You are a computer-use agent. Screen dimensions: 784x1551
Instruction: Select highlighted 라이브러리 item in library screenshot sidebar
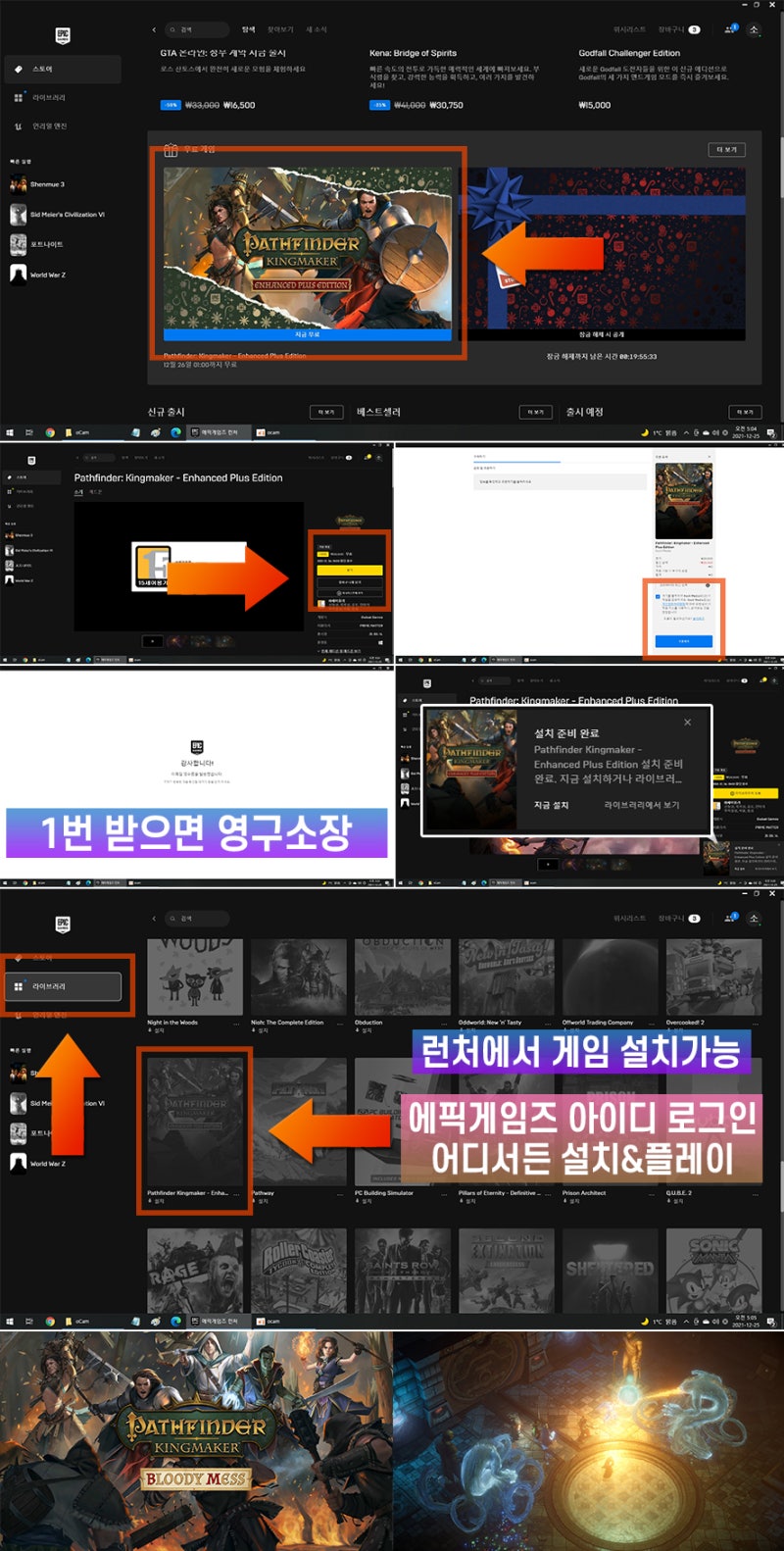63,986
